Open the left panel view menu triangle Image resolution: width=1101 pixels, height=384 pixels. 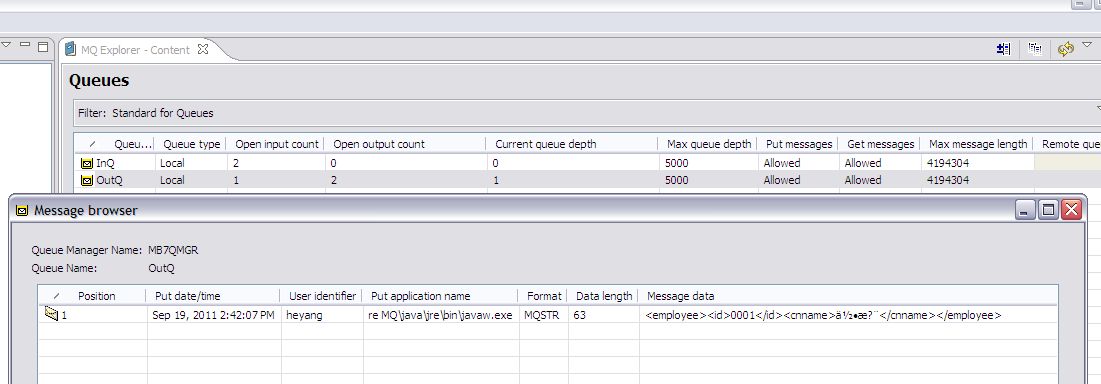(x=6, y=44)
